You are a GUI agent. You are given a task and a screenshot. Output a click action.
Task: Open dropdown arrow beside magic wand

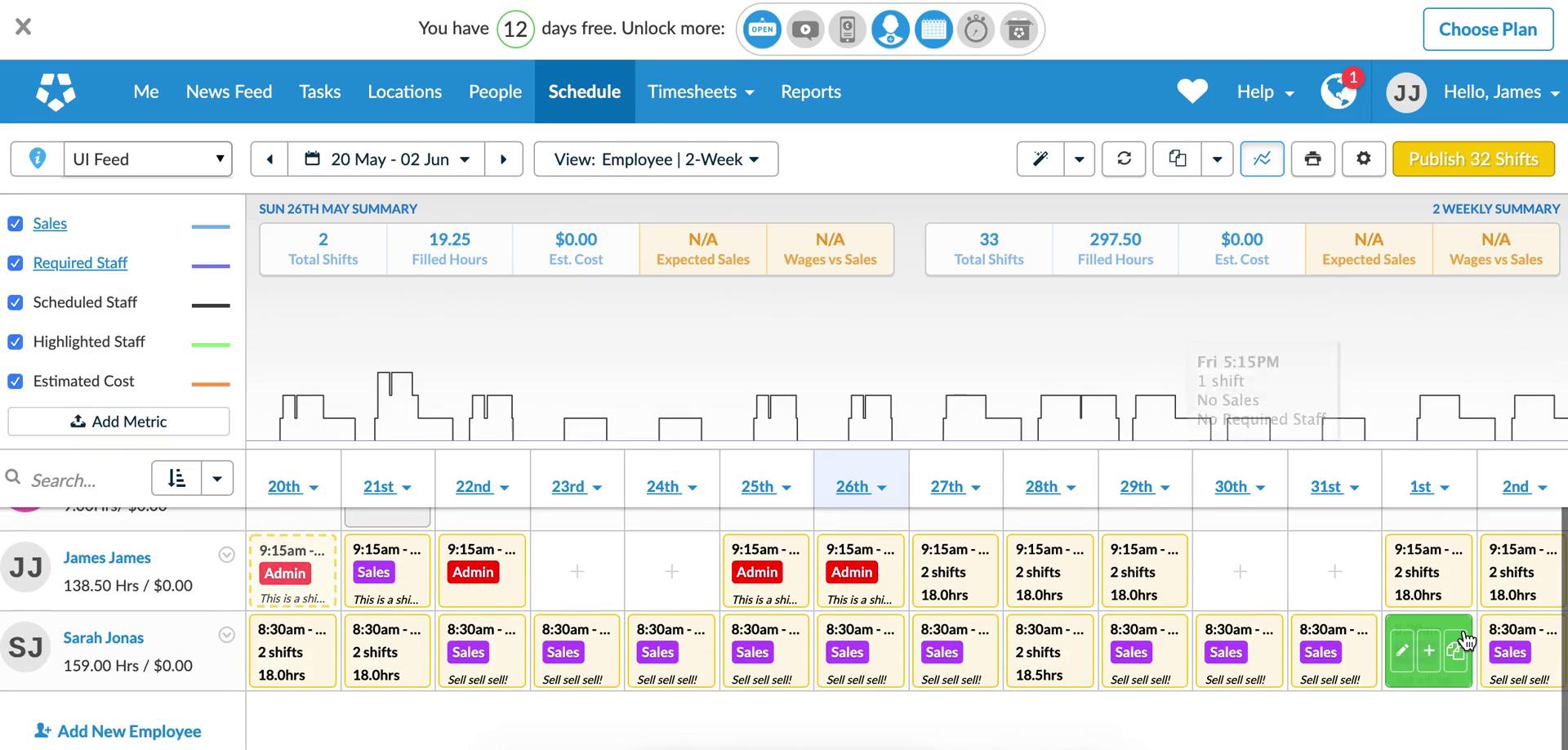pos(1079,159)
